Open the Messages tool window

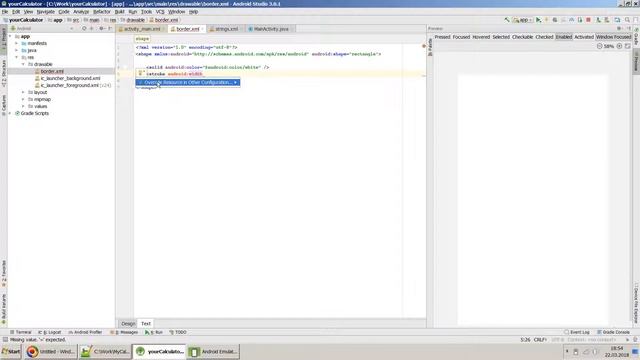click(124, 332)
